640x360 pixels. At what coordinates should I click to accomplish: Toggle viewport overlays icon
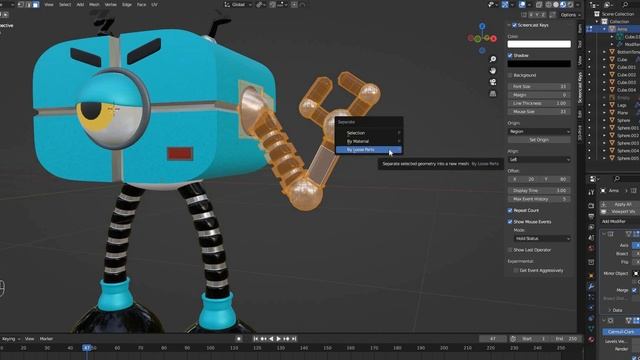[522, 4]
